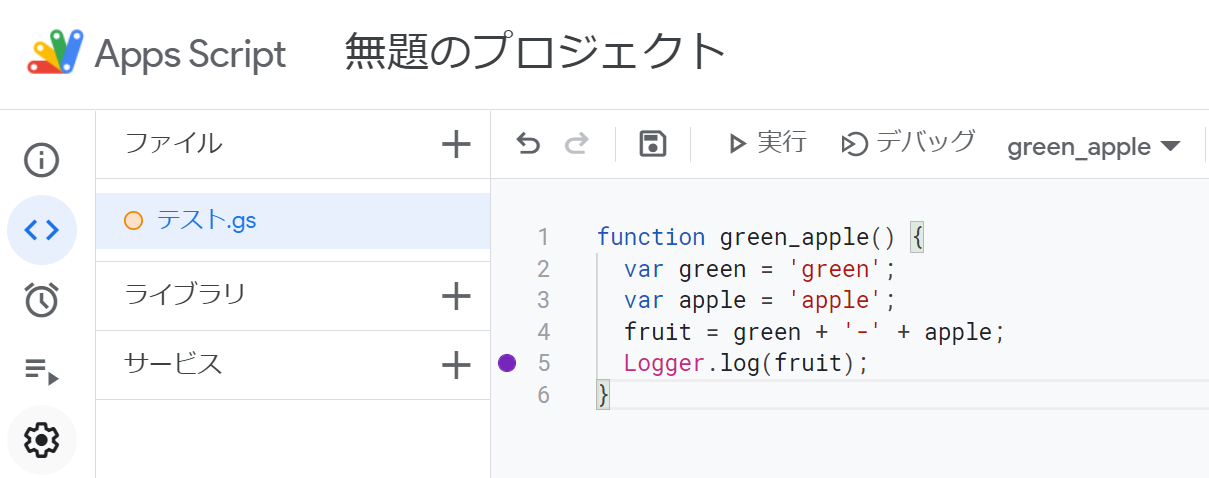
Task: Open the green_apple function dropdown
Action: pos(1094,147)
